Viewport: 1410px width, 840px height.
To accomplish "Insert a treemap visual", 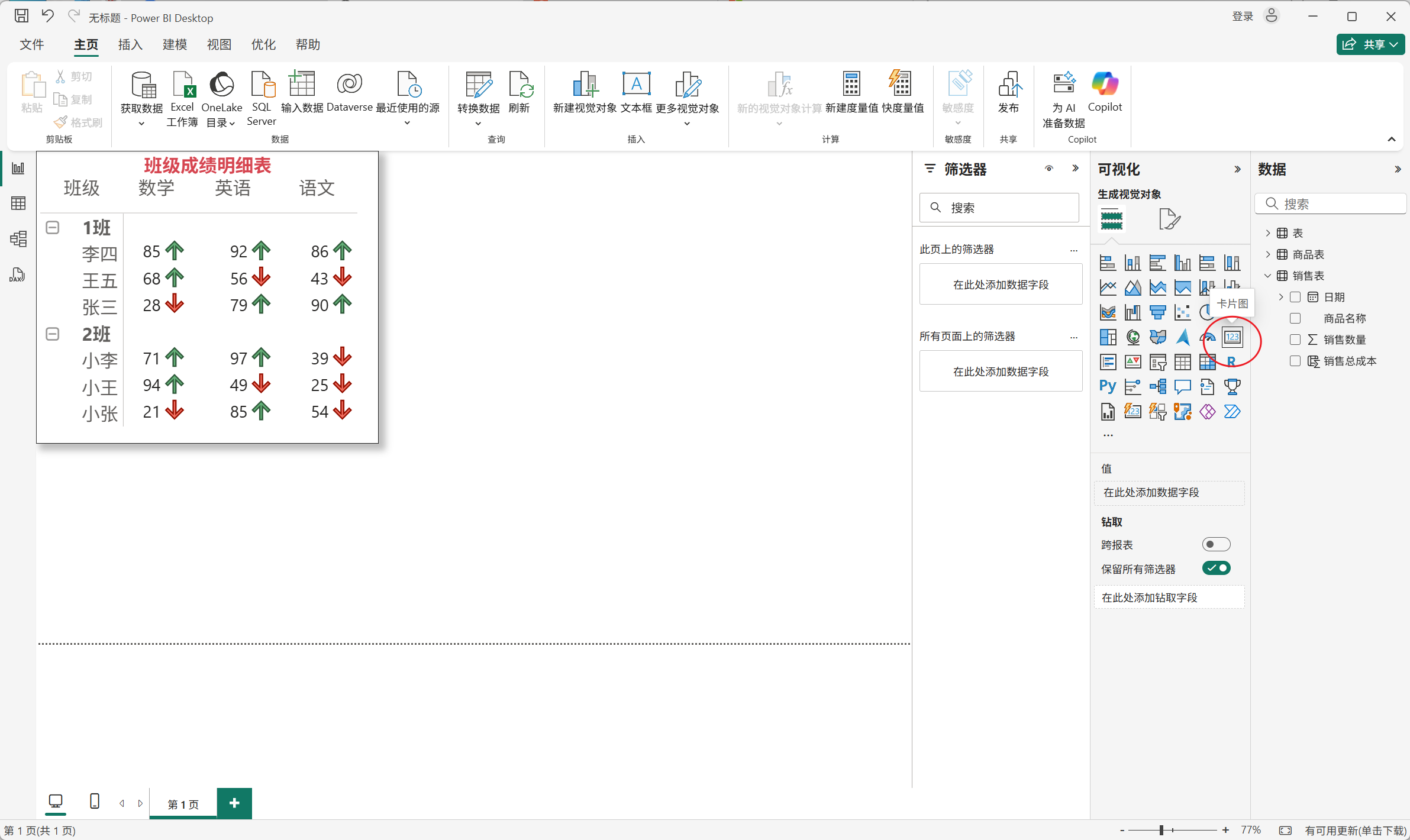I will point(1108,337).
